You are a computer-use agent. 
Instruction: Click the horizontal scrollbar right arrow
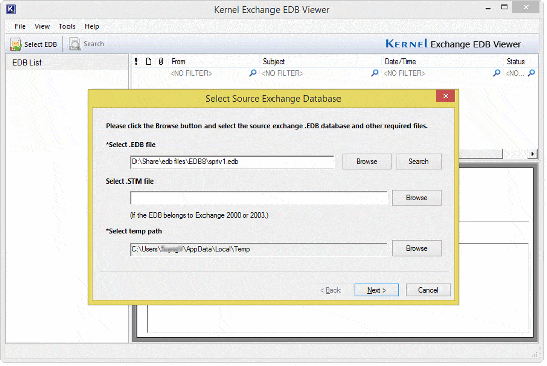click(x=532, y=154)
